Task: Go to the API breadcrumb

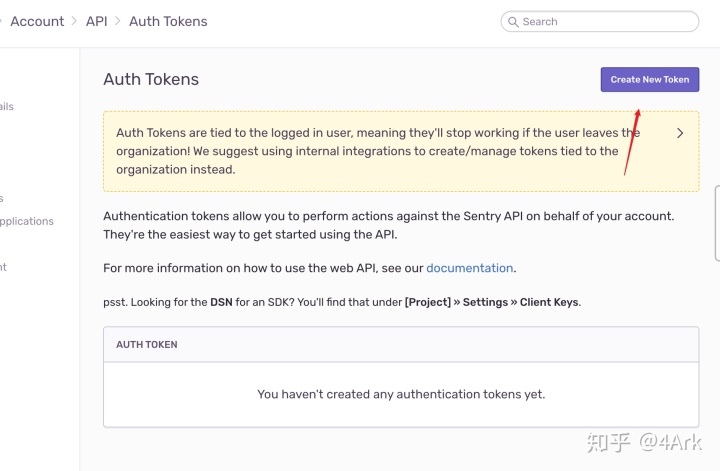Action: (x=96, y=22)
